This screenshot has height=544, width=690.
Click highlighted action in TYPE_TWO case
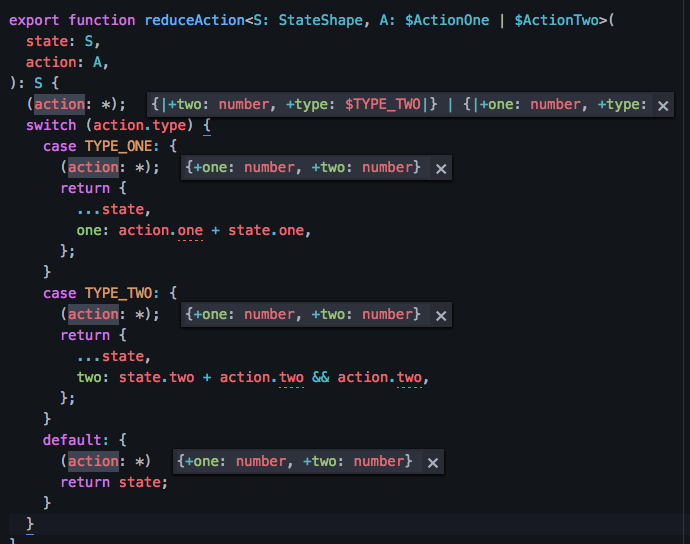coord(93,314)
